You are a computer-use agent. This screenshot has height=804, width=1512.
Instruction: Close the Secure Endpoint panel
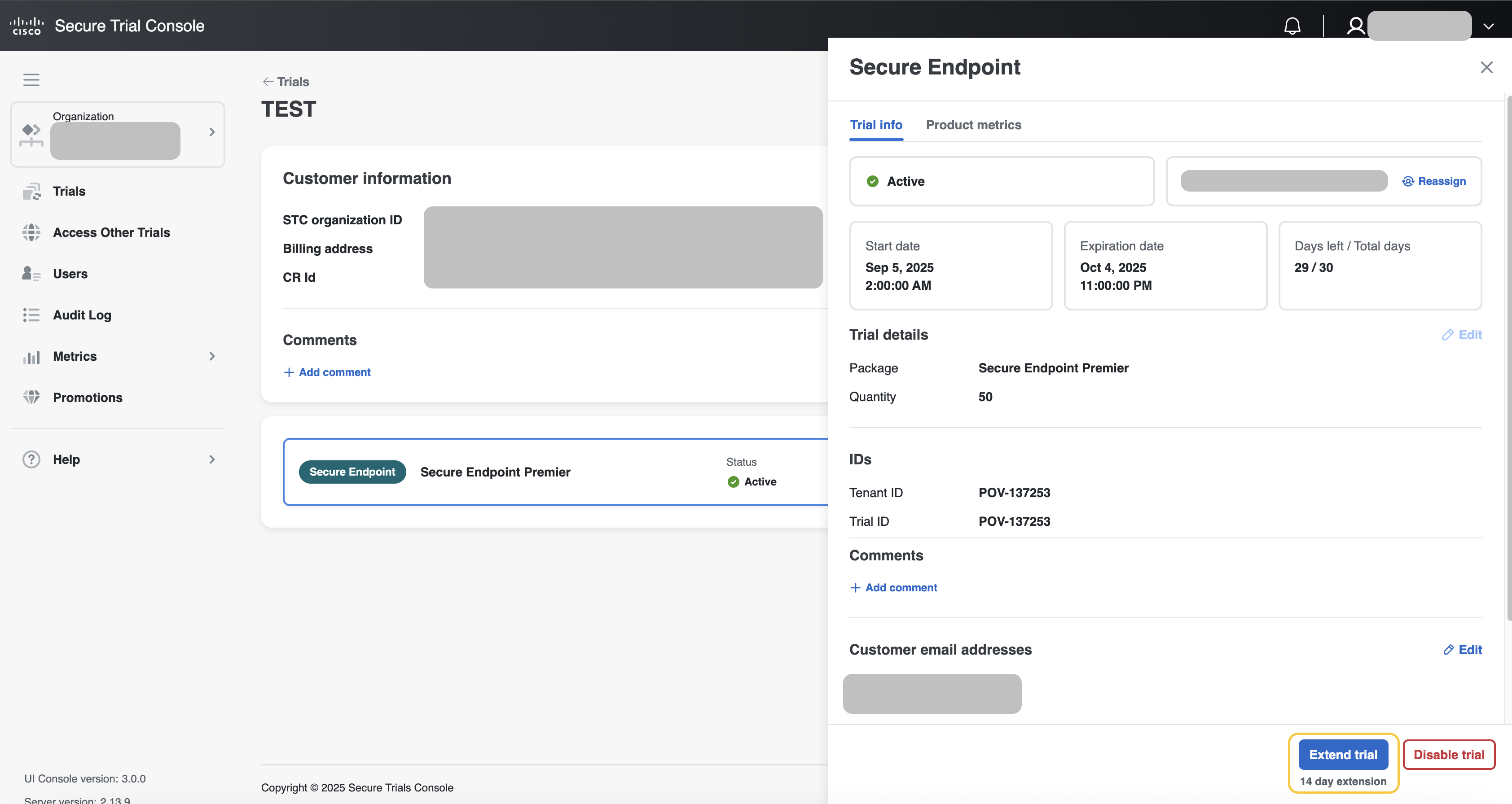coord(1486,67)
